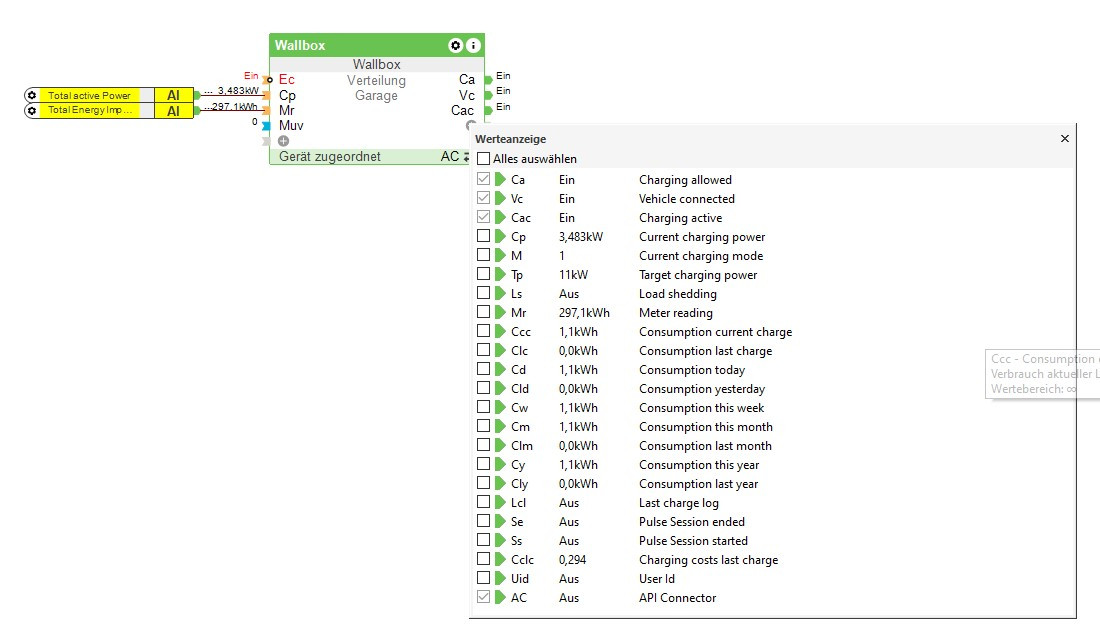The width and height of the screenshot is (1100, 628).
Task: Click the plus icon below Muv
Action: 283,141
